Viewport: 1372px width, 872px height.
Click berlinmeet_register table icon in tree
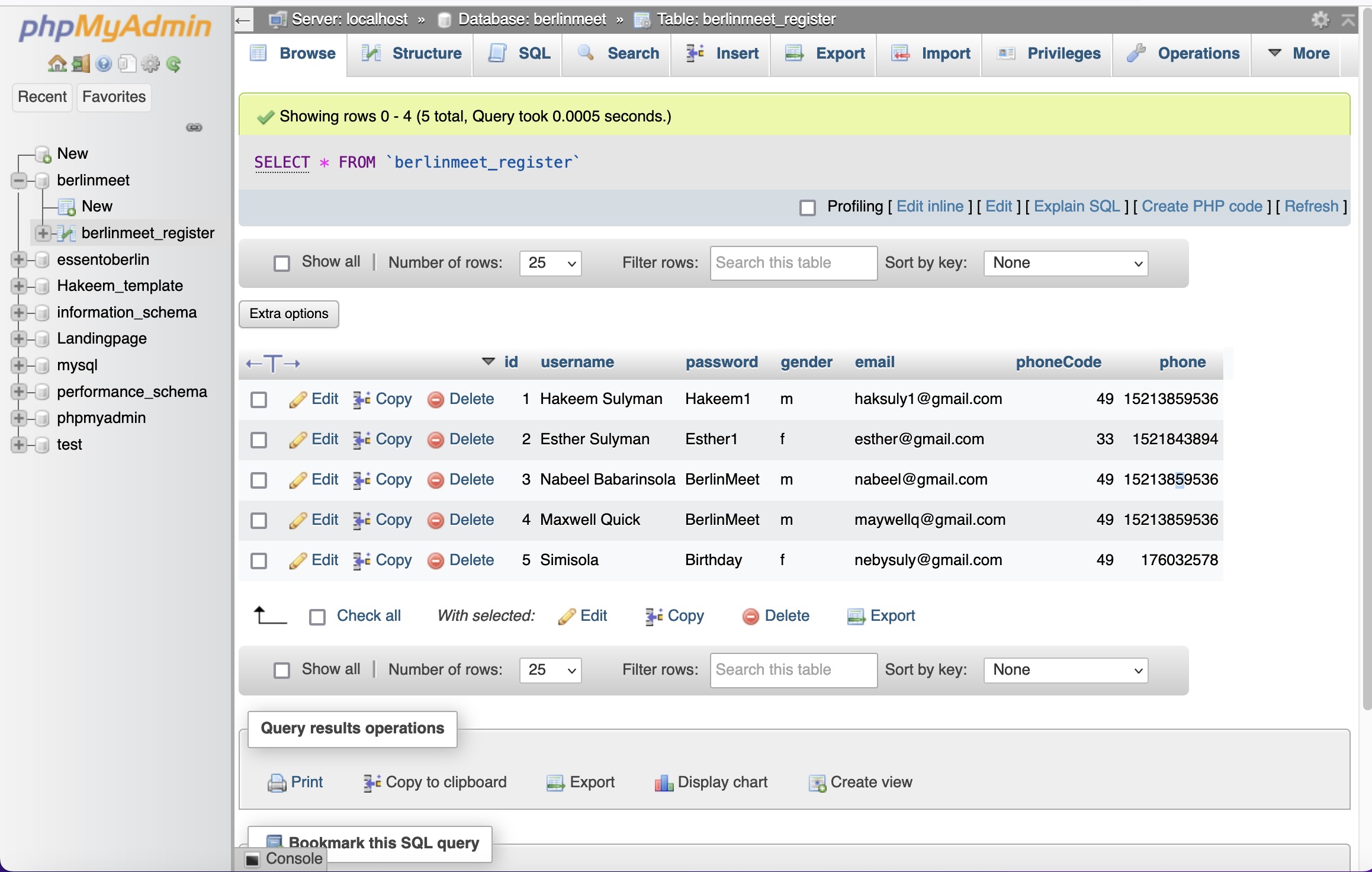coord(66,233)
